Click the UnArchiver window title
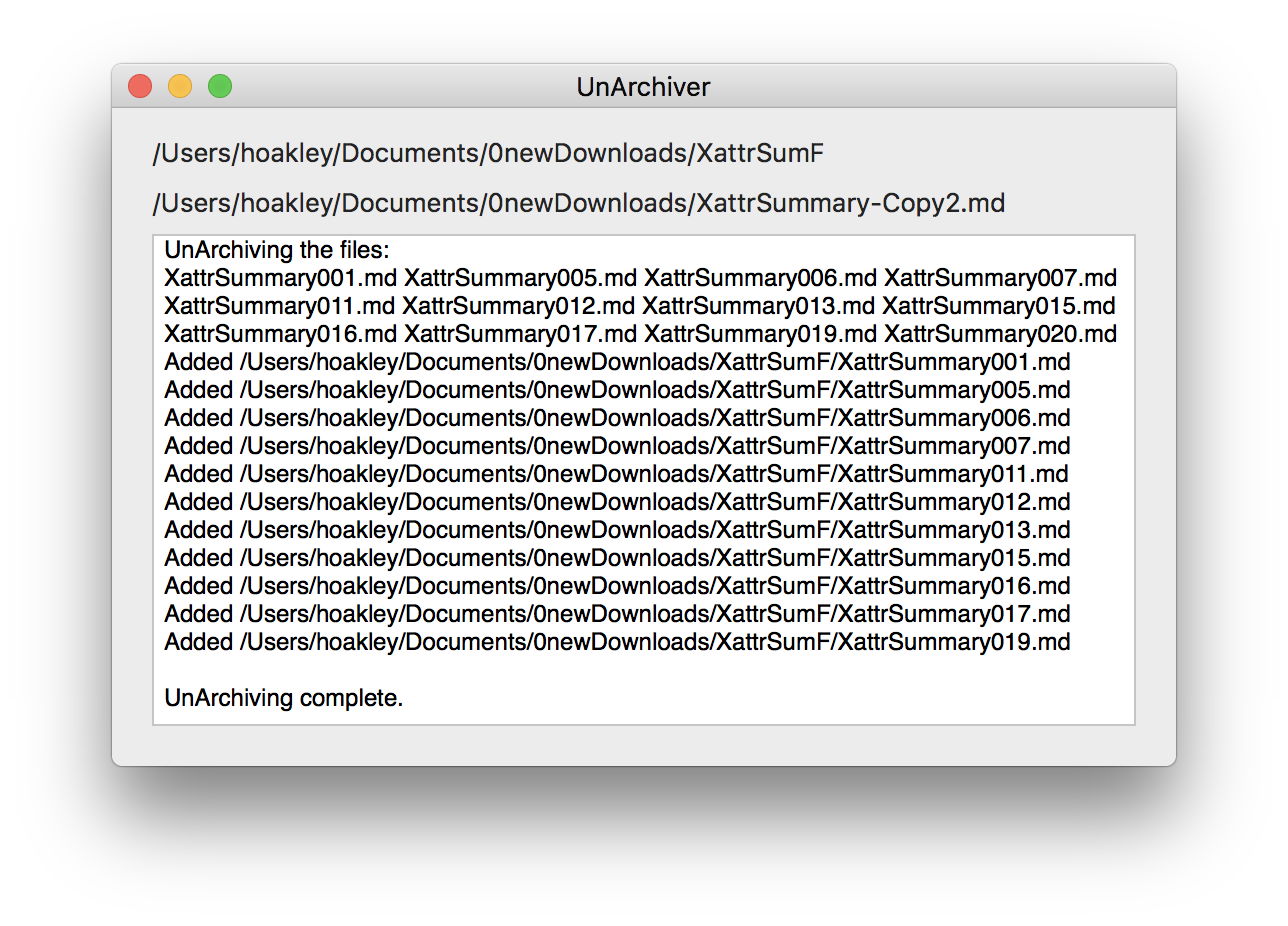 (x=643, y=87)
